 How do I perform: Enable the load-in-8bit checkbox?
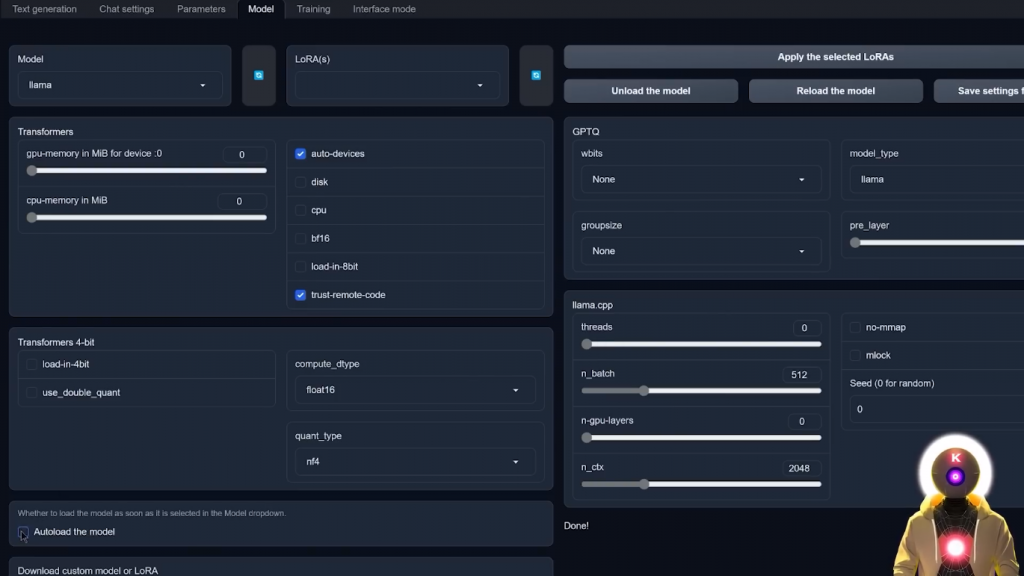[301, 267]
